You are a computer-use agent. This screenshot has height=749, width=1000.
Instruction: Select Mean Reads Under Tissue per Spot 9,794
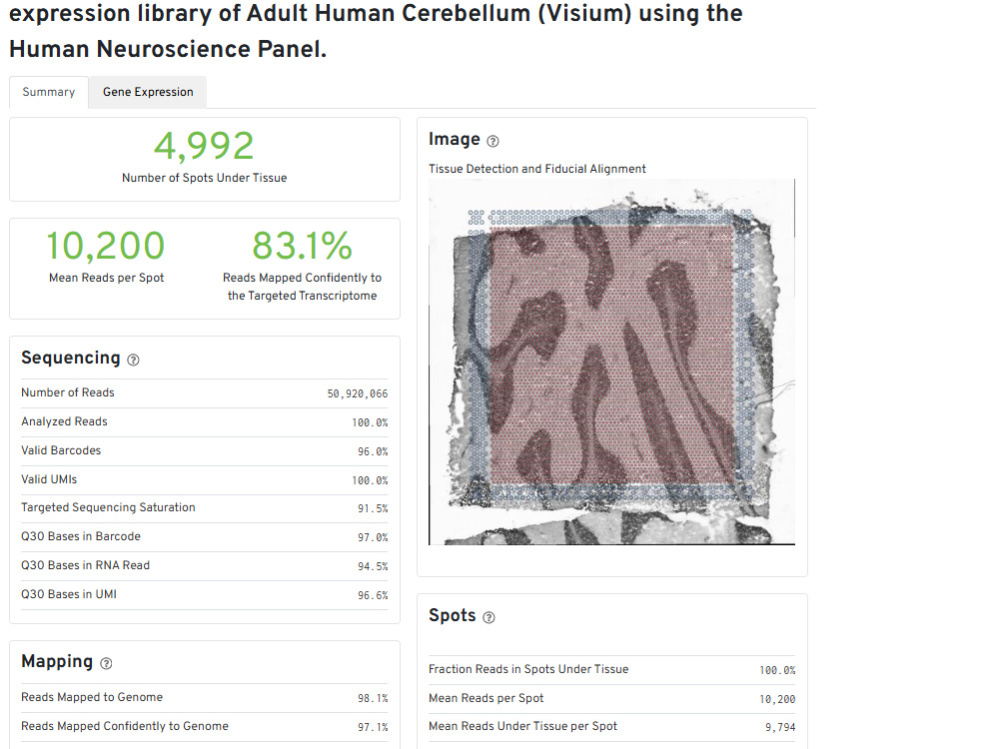tap(780, 727)
